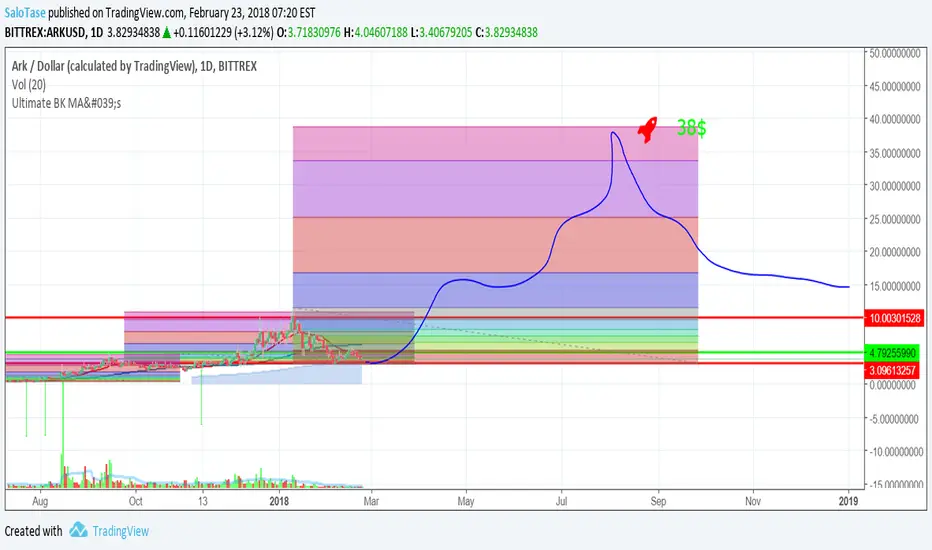This screenshot has width=932, height=550.
Task: Click the 25.00000000 price axis label
Action: coord(895,219)
